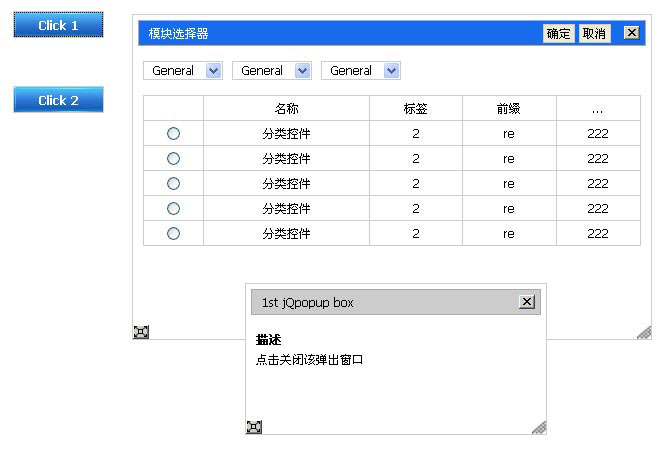The height and width of the screenshot is (449, 662).
Task: Select the third row radio button
Action: click(173, 183)
